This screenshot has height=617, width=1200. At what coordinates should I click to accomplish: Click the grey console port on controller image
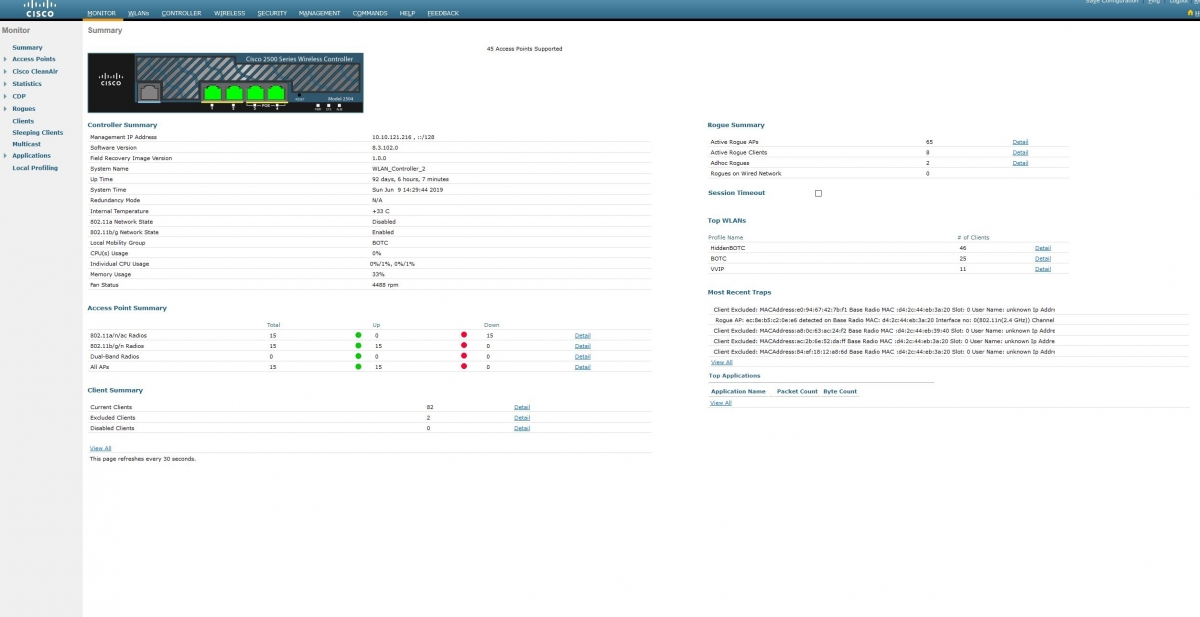point(150,92)
